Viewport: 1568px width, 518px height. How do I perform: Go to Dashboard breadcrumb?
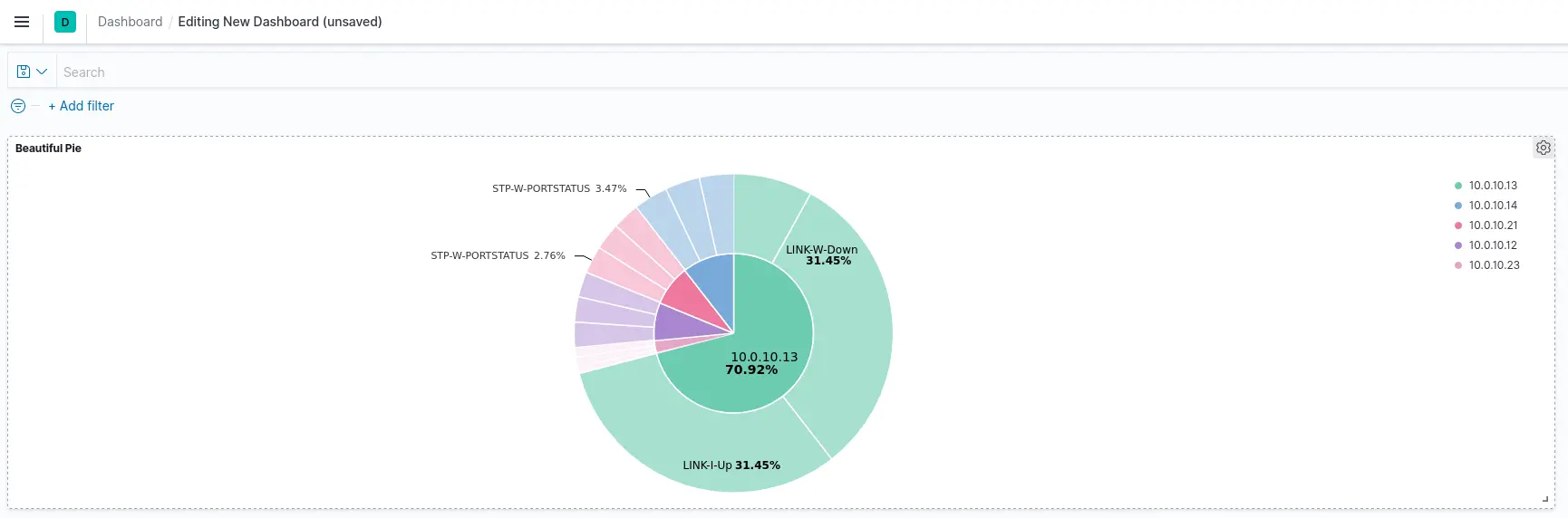130,22
